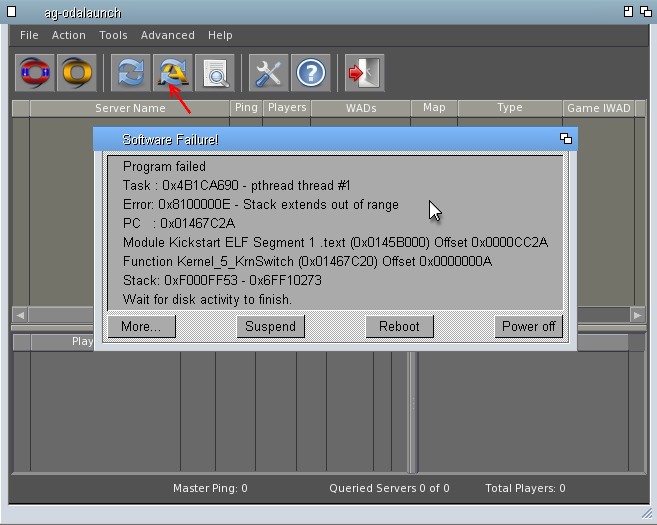
Task: Click the launch Odamex toolbar icon
Action: pyautogui.click(x=34, y=73)
